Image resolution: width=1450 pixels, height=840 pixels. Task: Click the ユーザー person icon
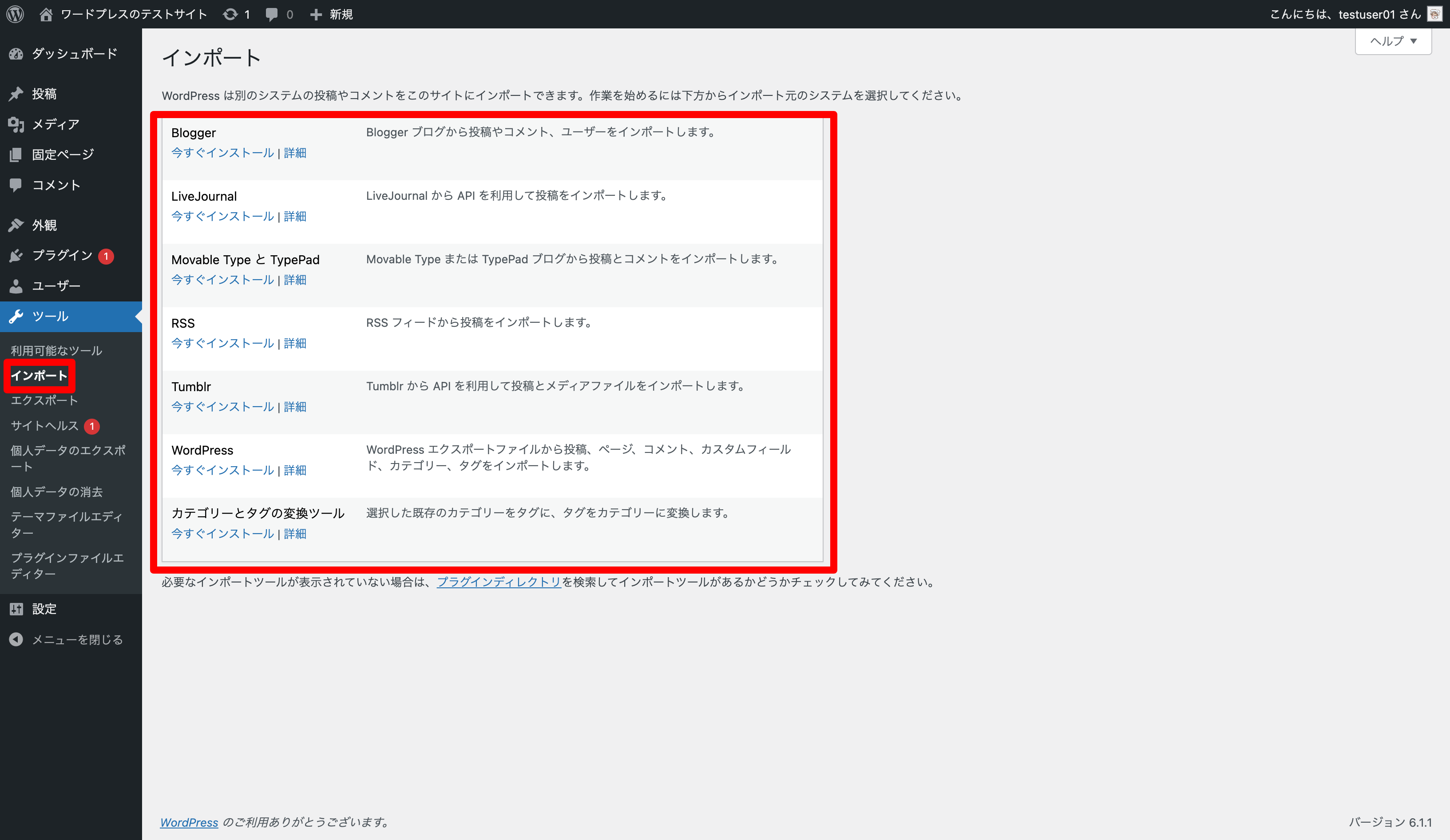pos(16,286)
